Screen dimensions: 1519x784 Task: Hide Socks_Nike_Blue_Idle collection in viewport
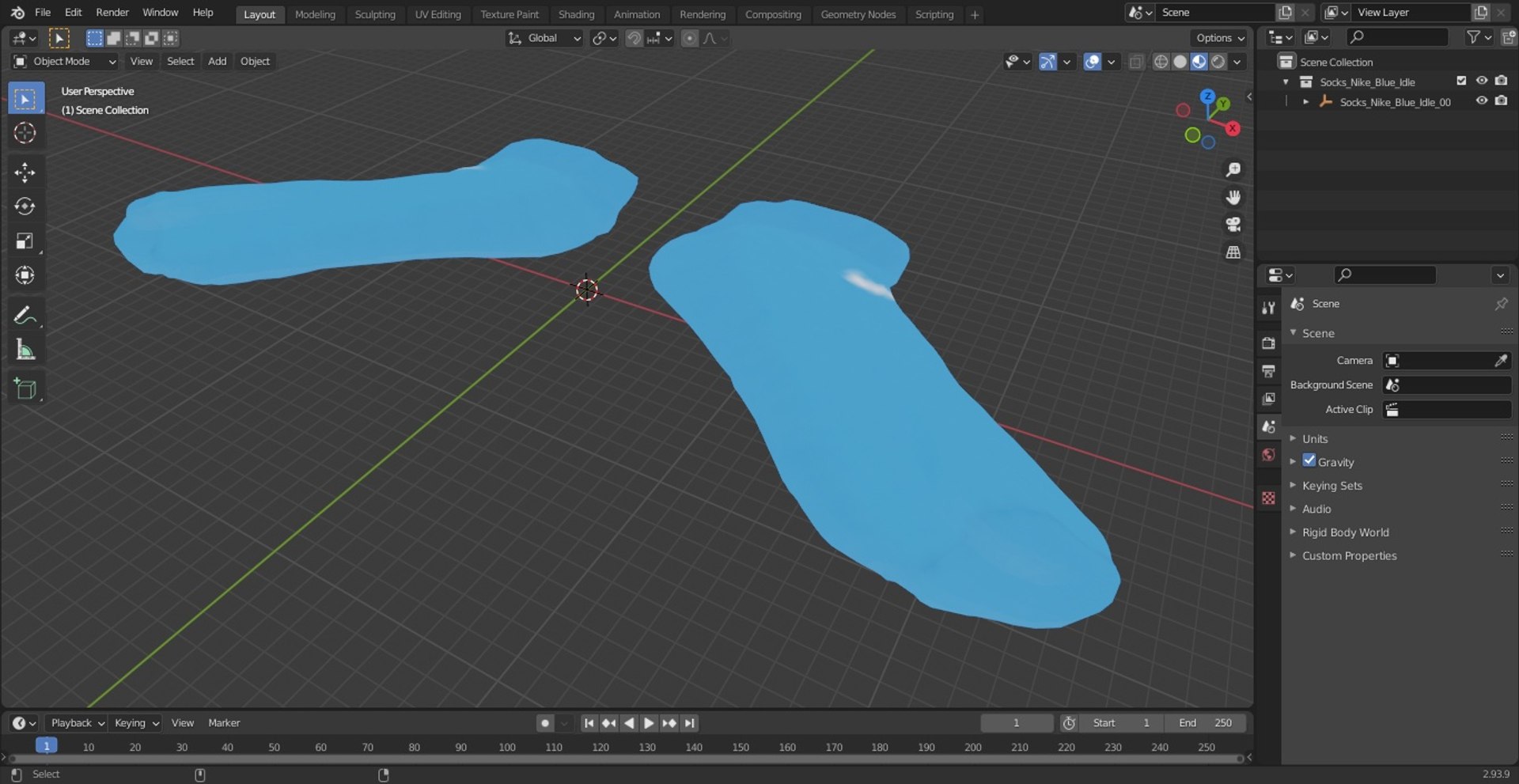[1482, 81]
